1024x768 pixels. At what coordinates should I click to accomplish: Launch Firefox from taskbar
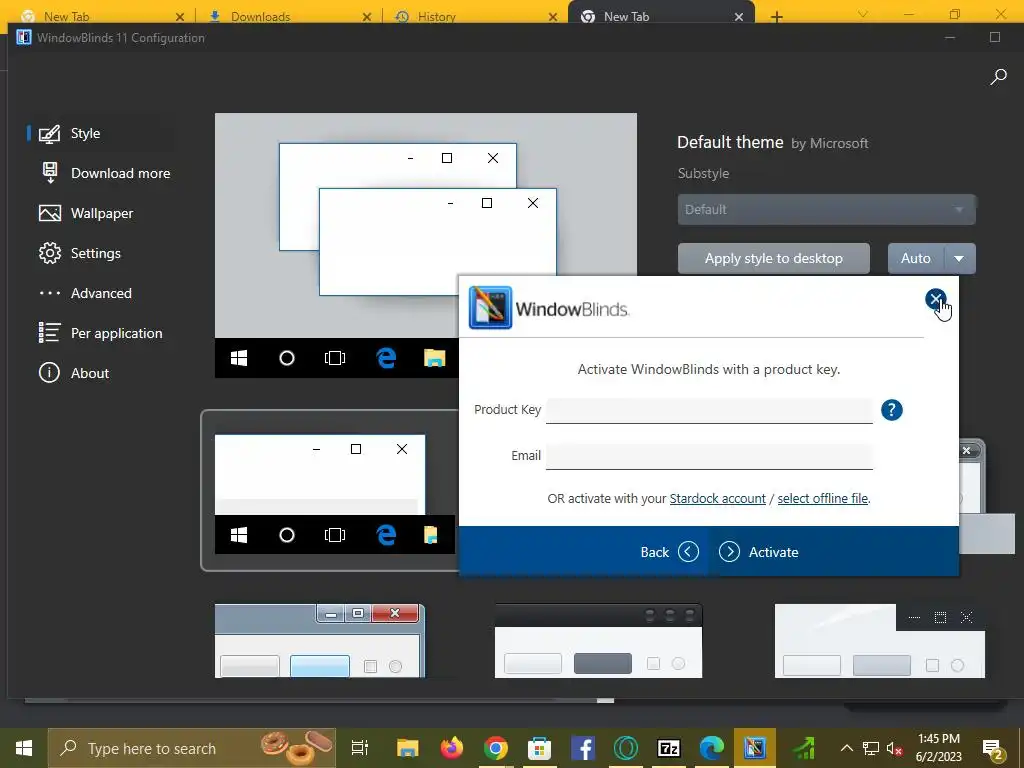(x=451, y=748)
